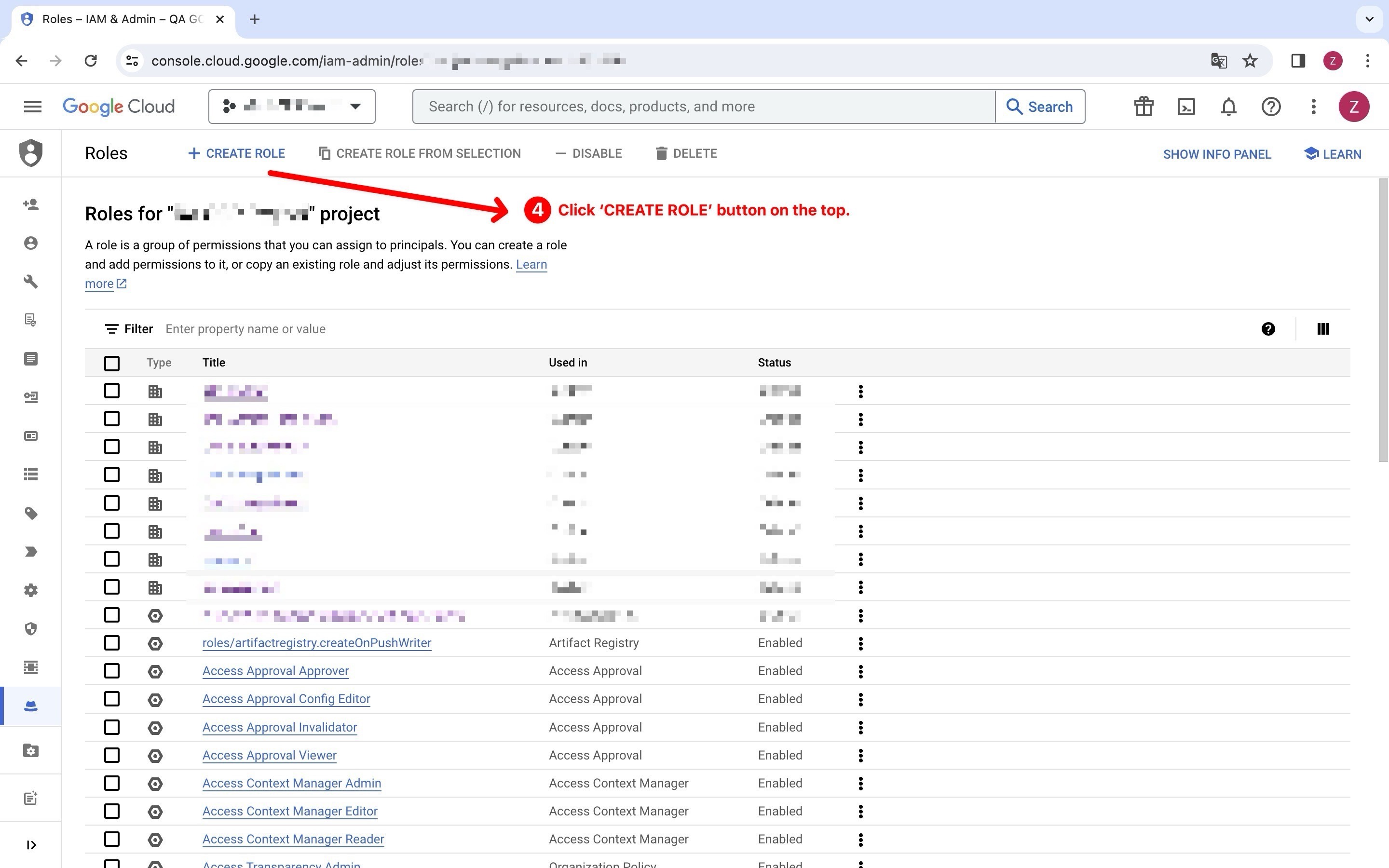The image size is (1389, 868).
Task: Open actions menu for Access Context Manager Admin
Action: [860, 783]
